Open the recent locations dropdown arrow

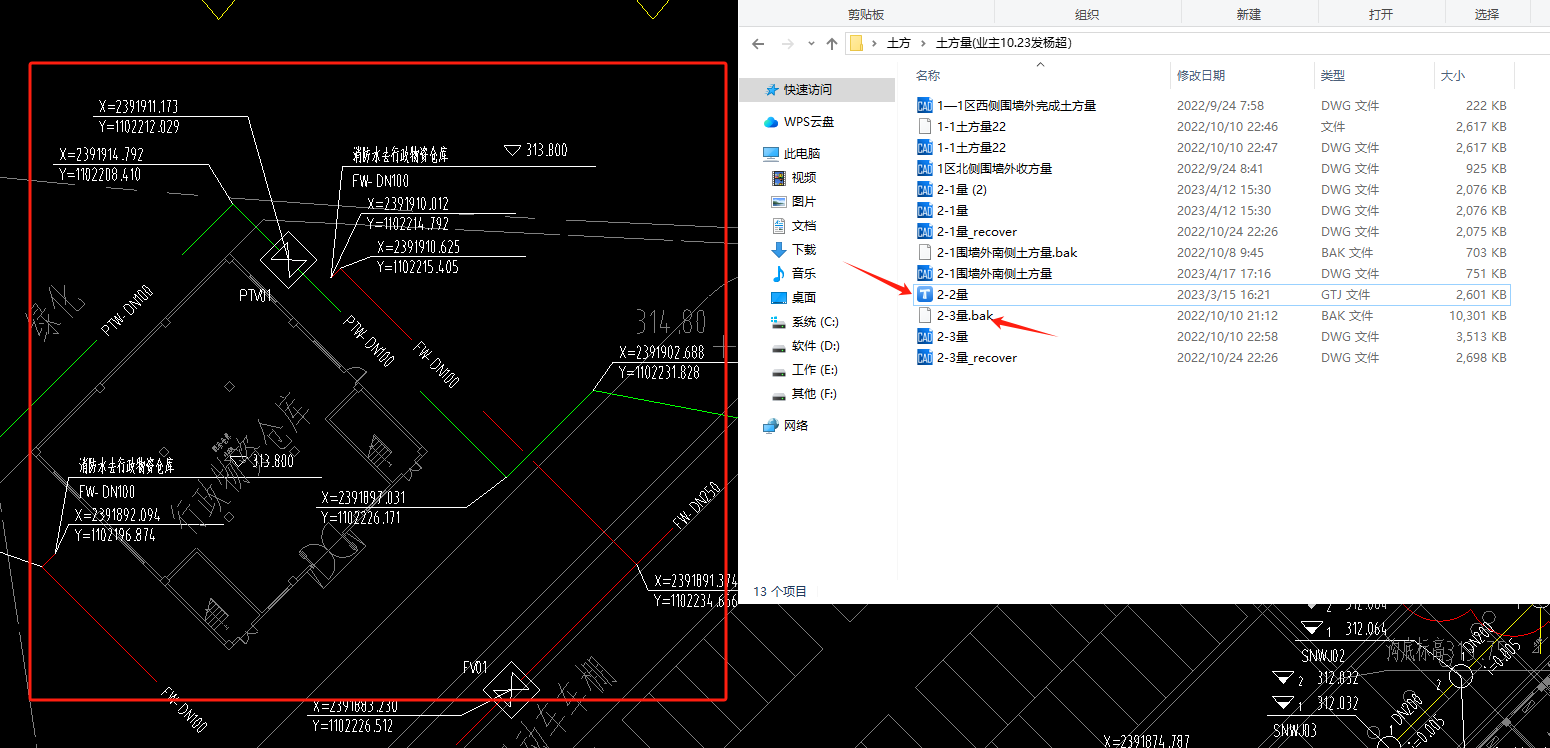[809, 44]
